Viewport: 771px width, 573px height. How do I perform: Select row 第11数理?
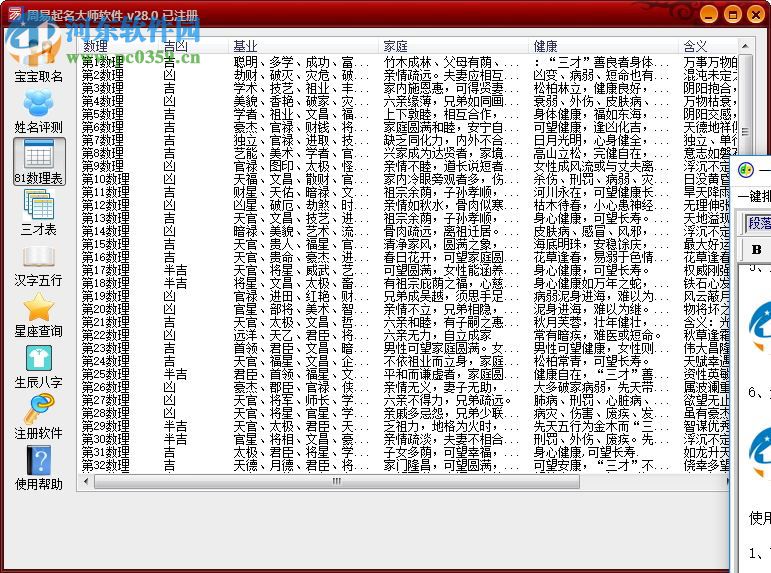[x=404, y=192]
